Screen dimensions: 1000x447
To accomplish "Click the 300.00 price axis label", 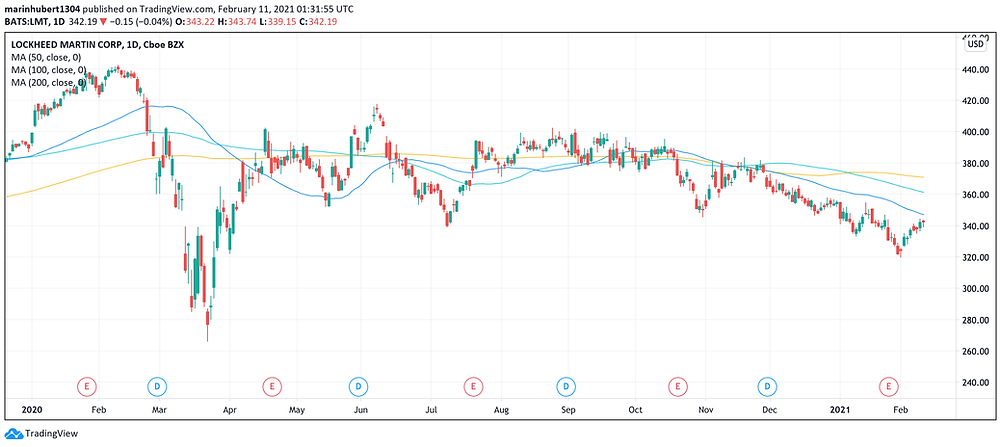I will coord(976,289).
